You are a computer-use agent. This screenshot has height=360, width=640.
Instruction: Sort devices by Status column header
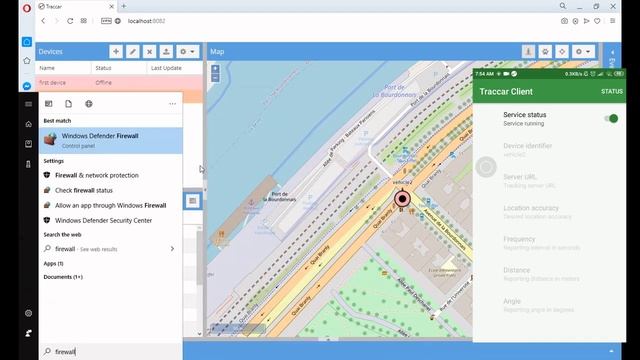[119, 68]
